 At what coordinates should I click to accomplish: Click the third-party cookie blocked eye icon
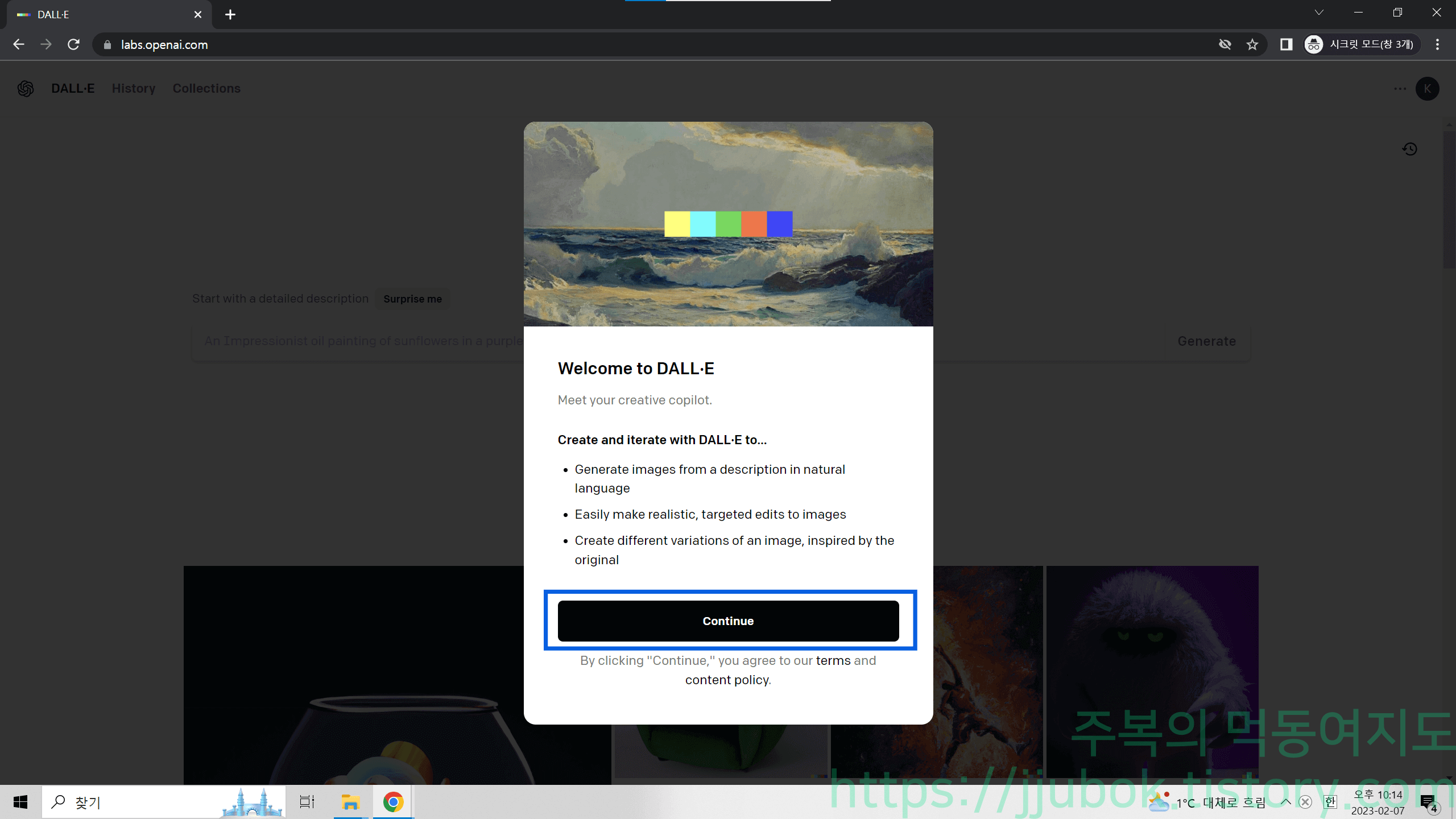[x=1225, y=44]
